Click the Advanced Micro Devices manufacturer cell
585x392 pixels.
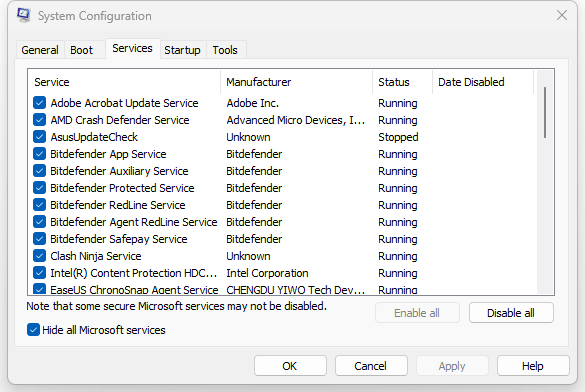click(295, 120)
